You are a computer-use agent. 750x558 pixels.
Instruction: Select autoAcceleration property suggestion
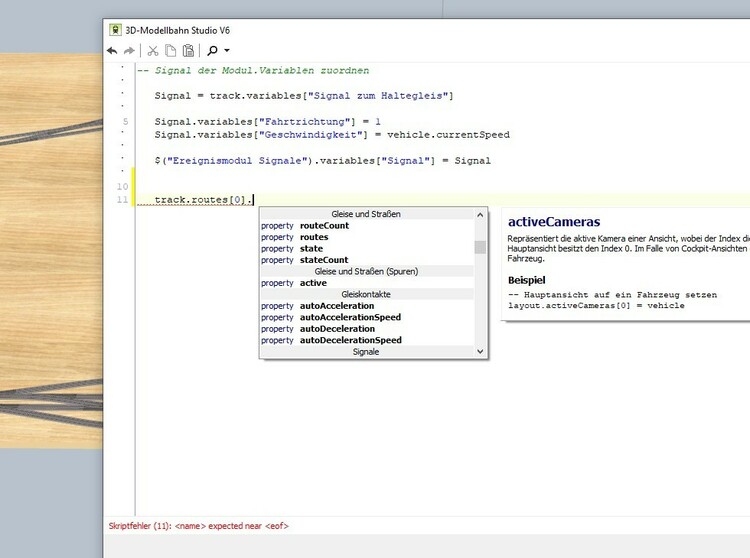(336, 306)
